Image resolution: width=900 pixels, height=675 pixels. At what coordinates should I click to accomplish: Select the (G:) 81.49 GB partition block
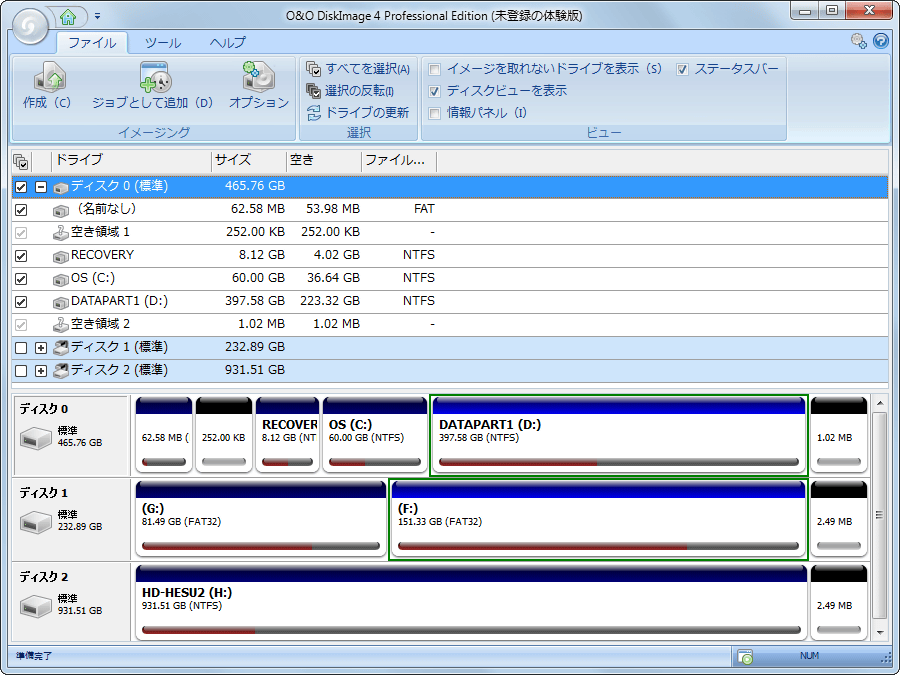[x=261, y=519]
